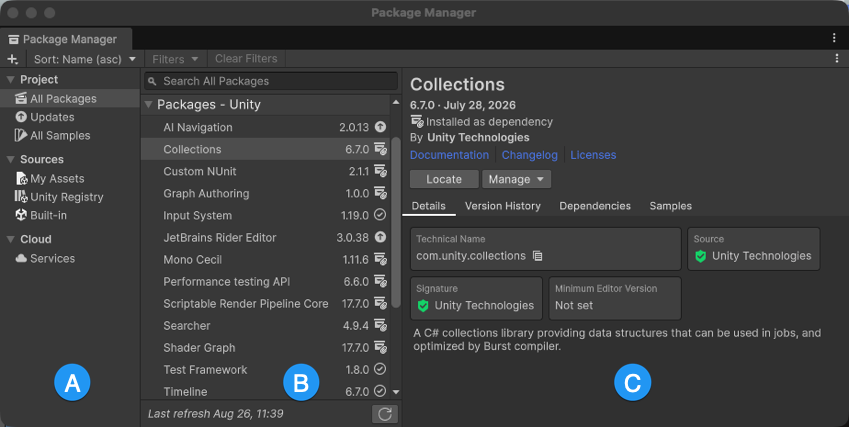
Task: Click the Signature verified shield icon
Action: pyautogui.click(x=423, y=306)
